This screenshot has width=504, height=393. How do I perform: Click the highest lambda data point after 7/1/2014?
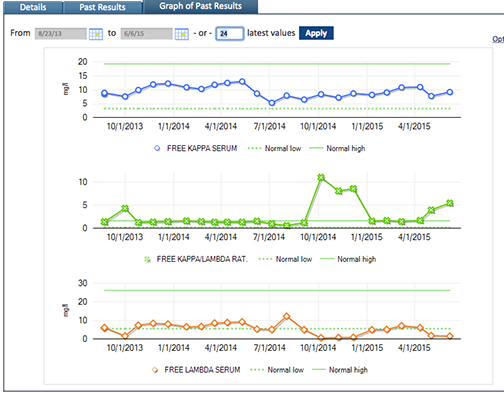point(286,316)
